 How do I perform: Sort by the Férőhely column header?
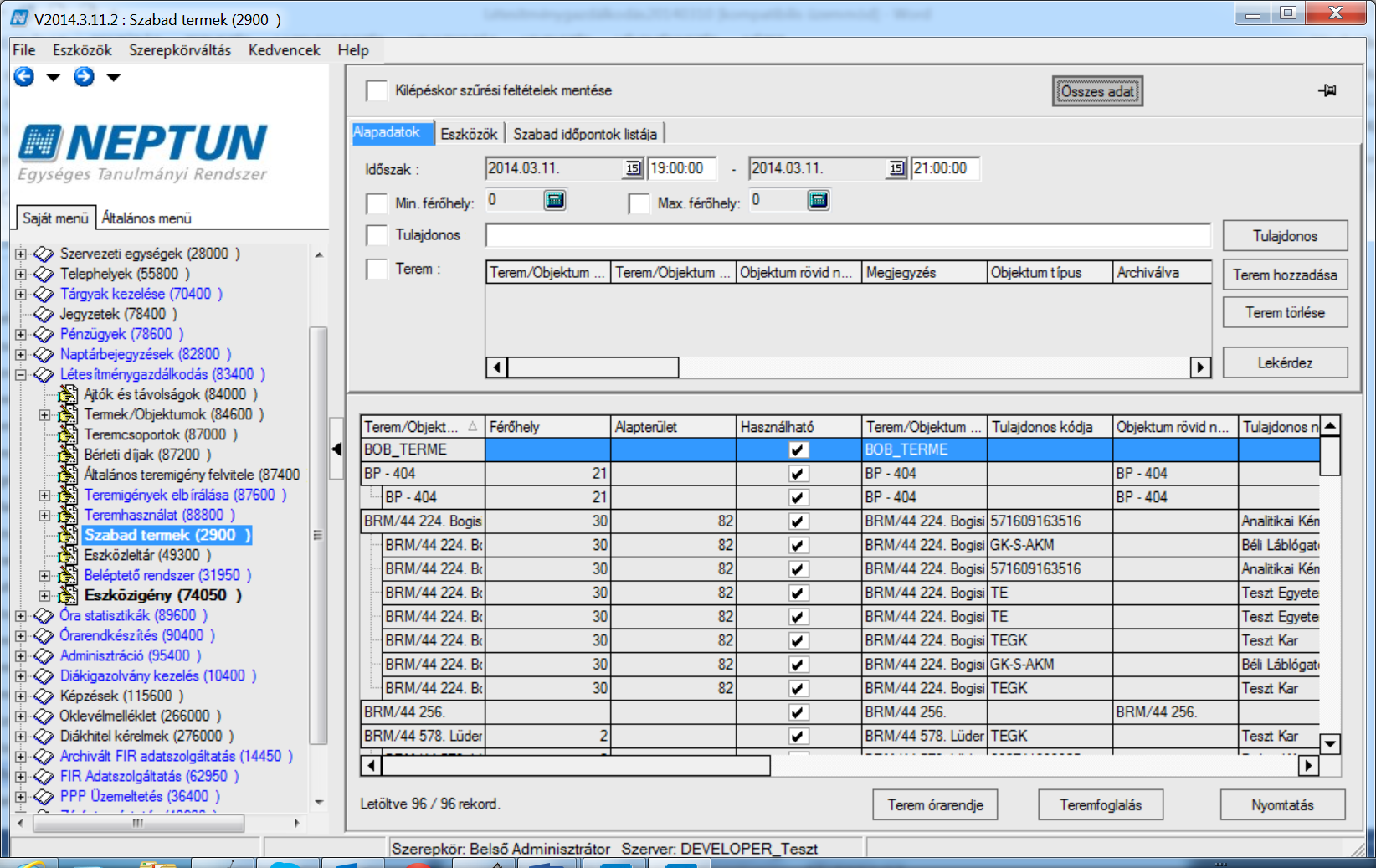click(547, 427)
